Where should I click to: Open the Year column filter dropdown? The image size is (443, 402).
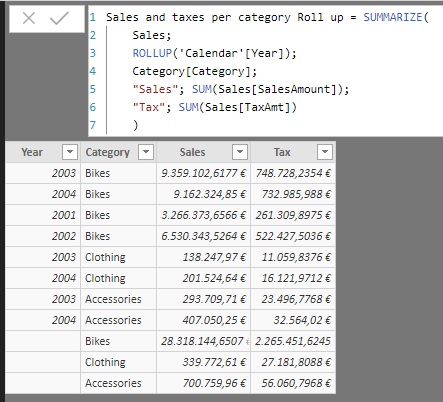click(70, 152)
